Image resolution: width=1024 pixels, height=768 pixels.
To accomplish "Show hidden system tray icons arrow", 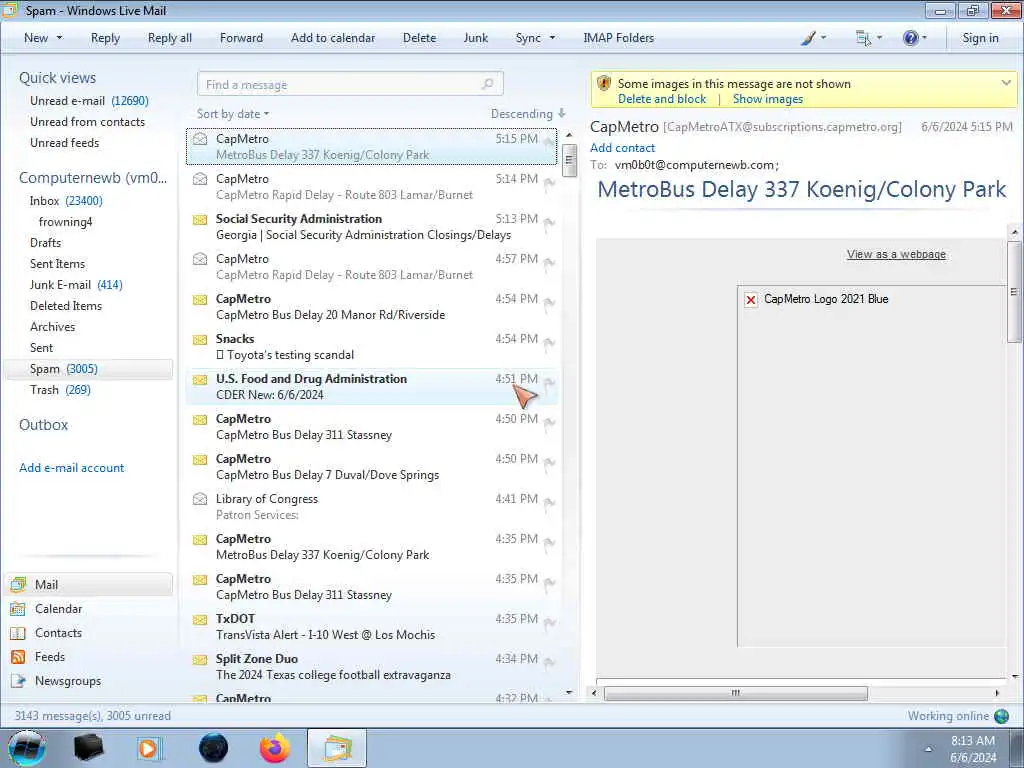I will tap(928, 749).
